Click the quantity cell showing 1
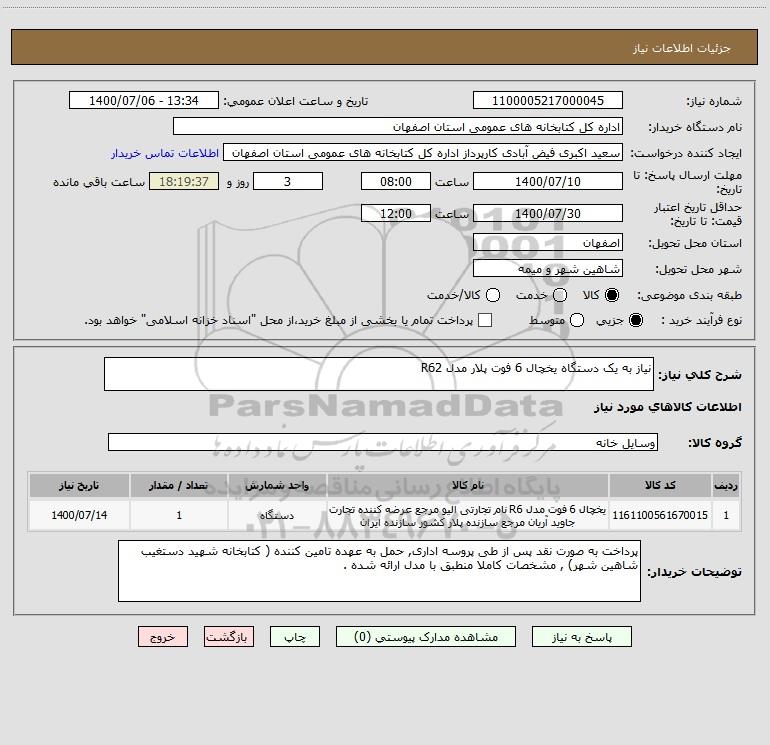 pos(179,515)
